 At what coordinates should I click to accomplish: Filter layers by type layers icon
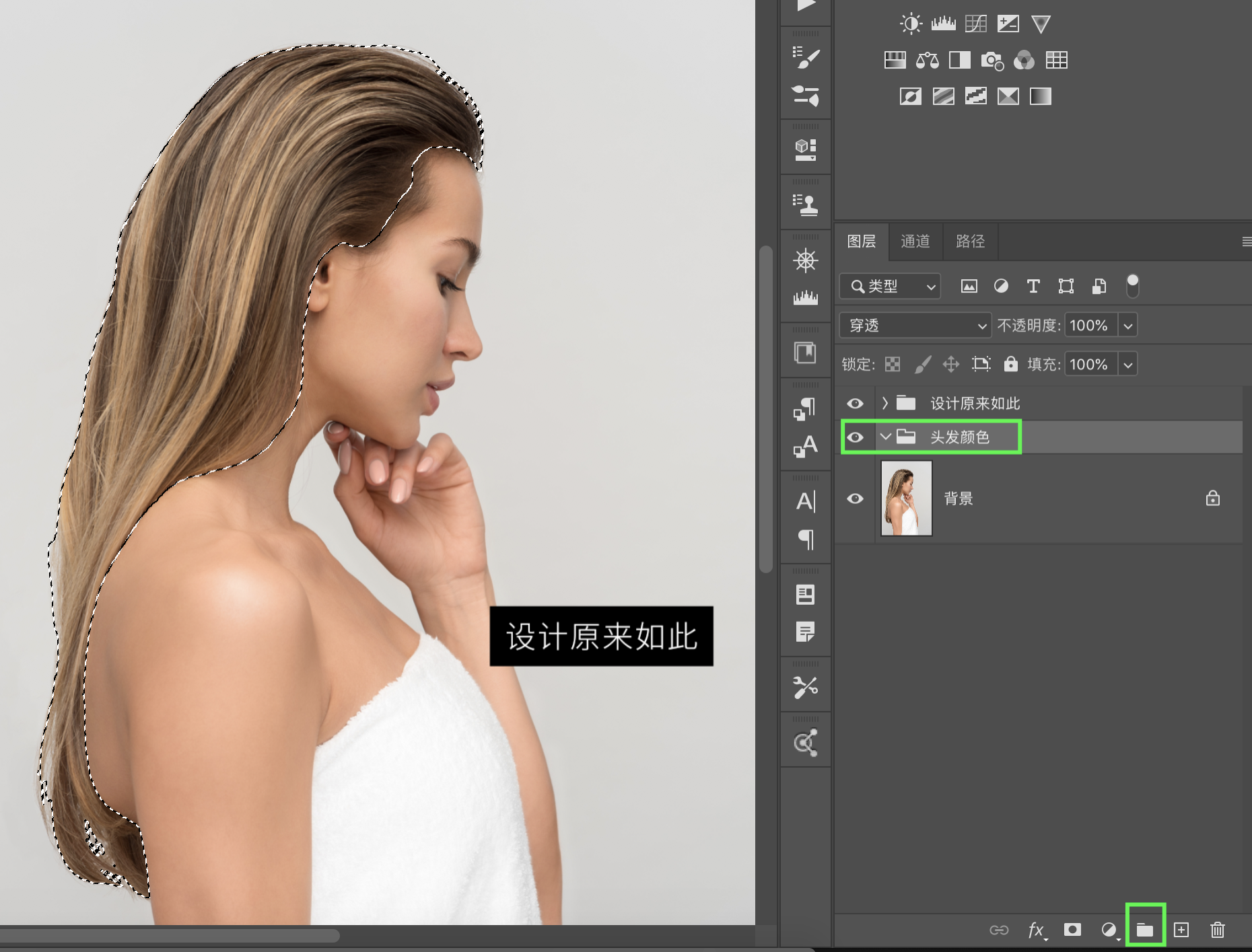coord(1033,287)
